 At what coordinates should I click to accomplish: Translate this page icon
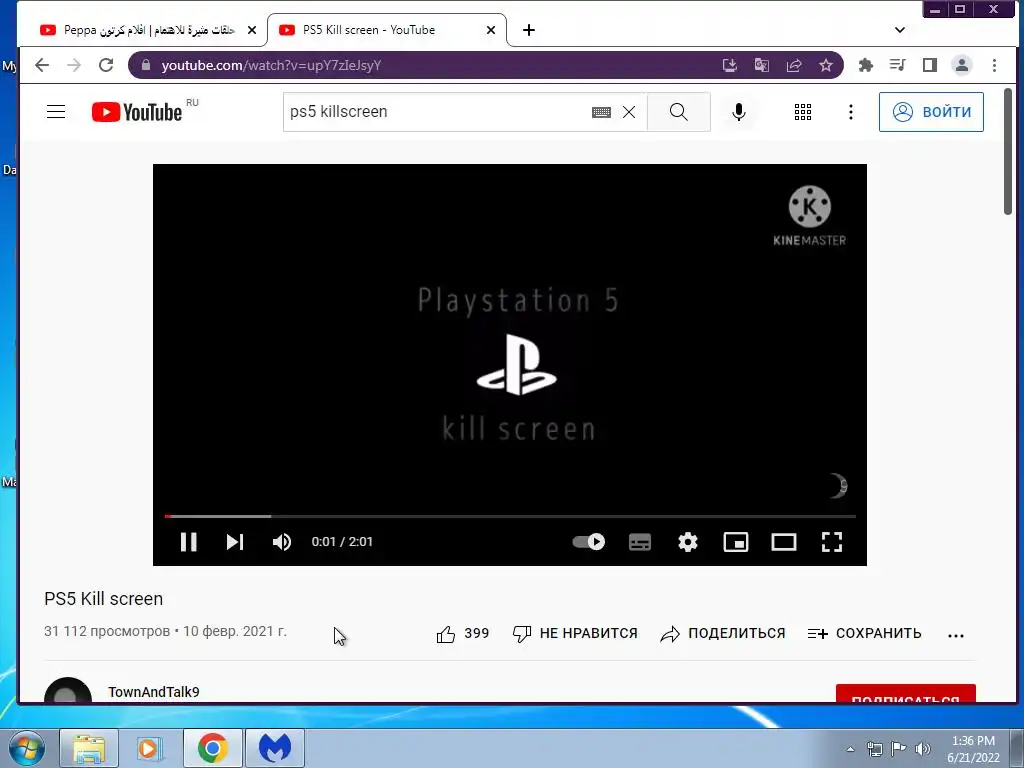pyautogui.click(x=761, y=65)
